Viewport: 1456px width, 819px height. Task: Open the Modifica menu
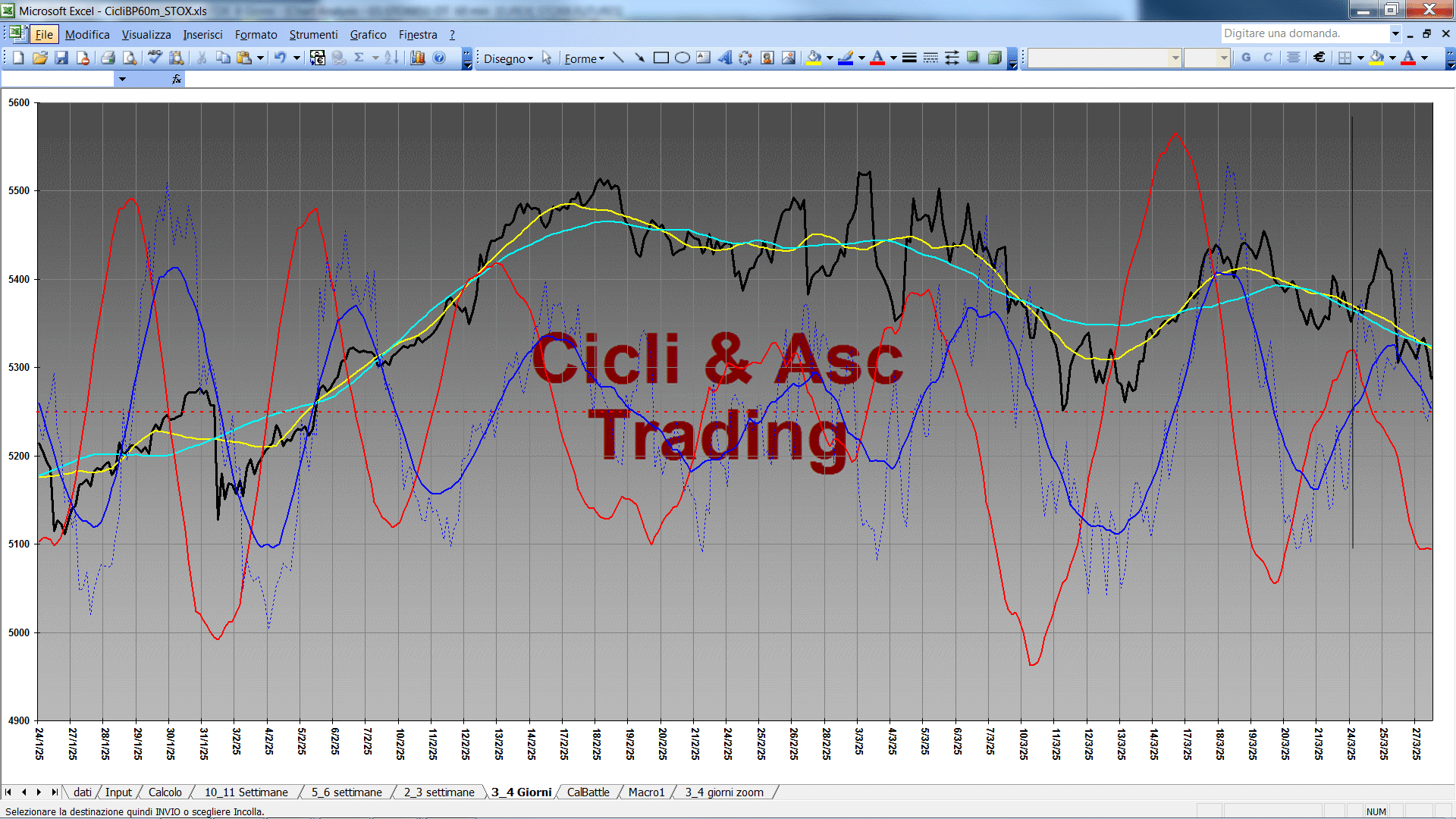point(87,34)
